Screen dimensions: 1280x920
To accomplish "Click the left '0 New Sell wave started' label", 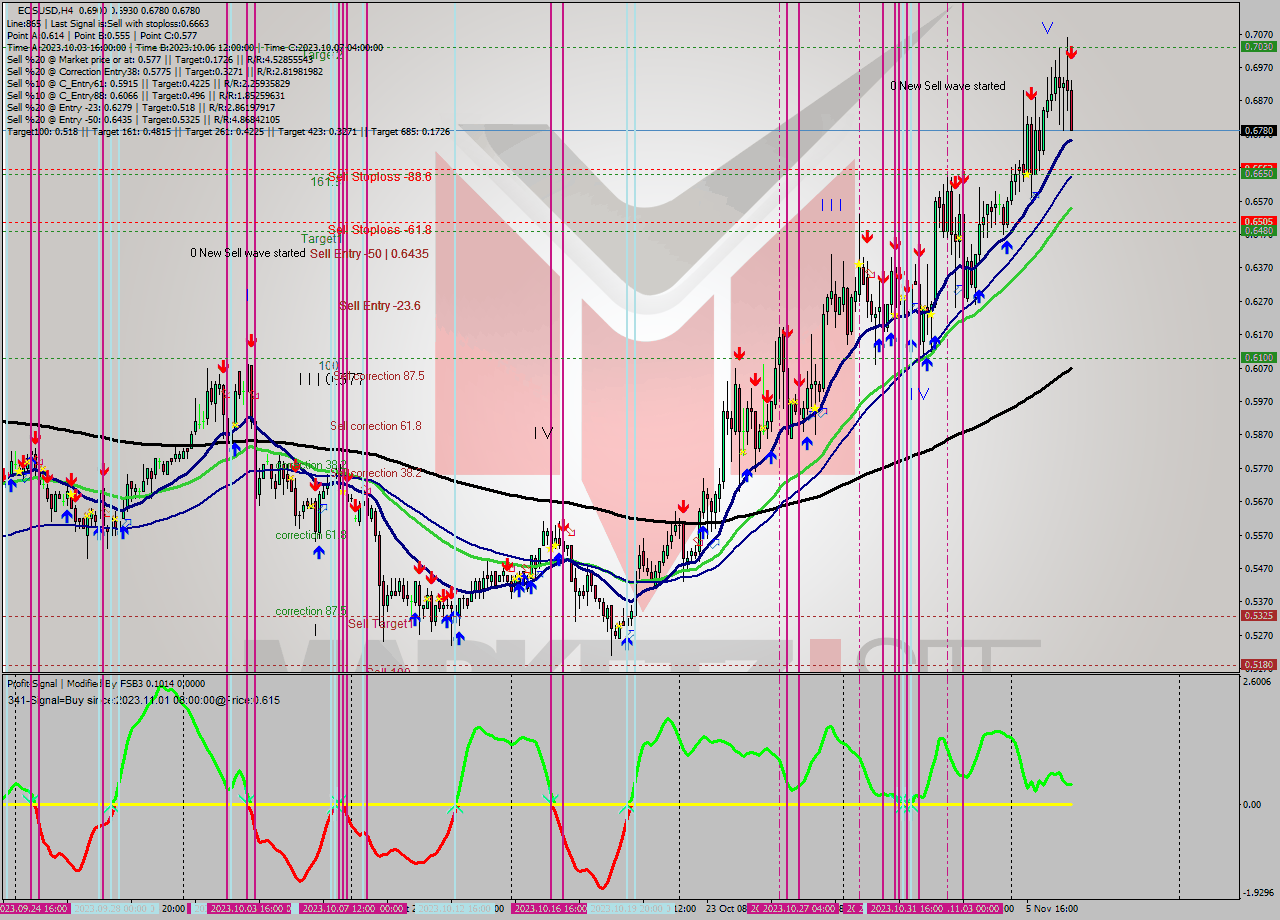I will click(x=248, y=253).
